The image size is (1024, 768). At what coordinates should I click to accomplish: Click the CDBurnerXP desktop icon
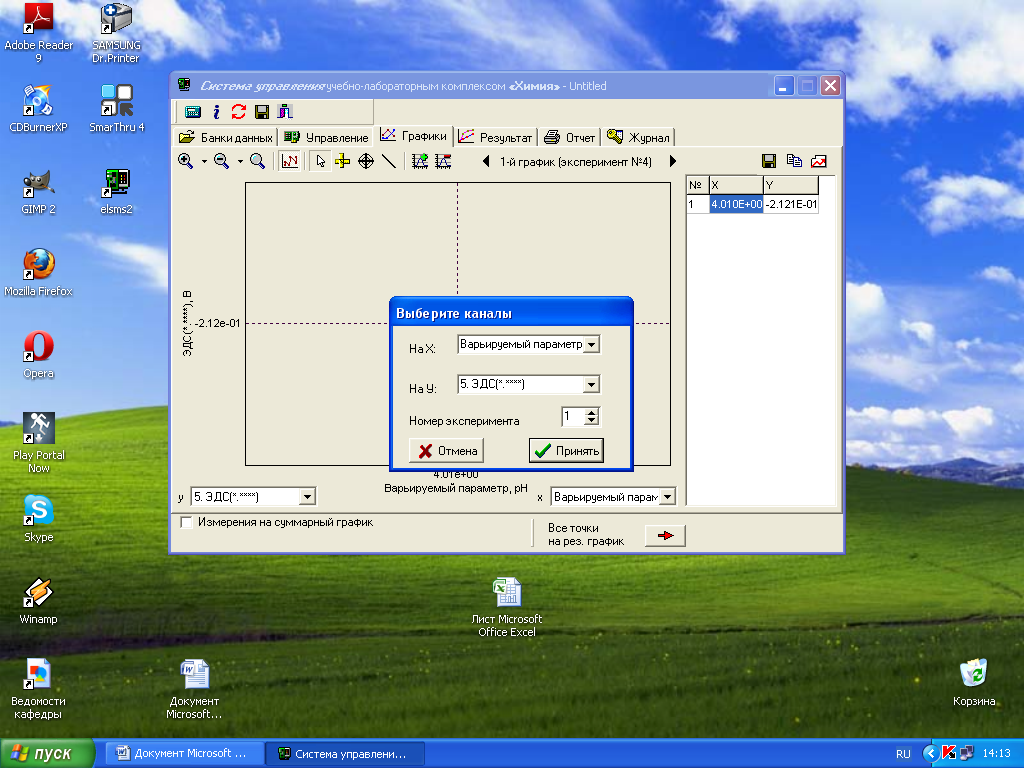39,109
